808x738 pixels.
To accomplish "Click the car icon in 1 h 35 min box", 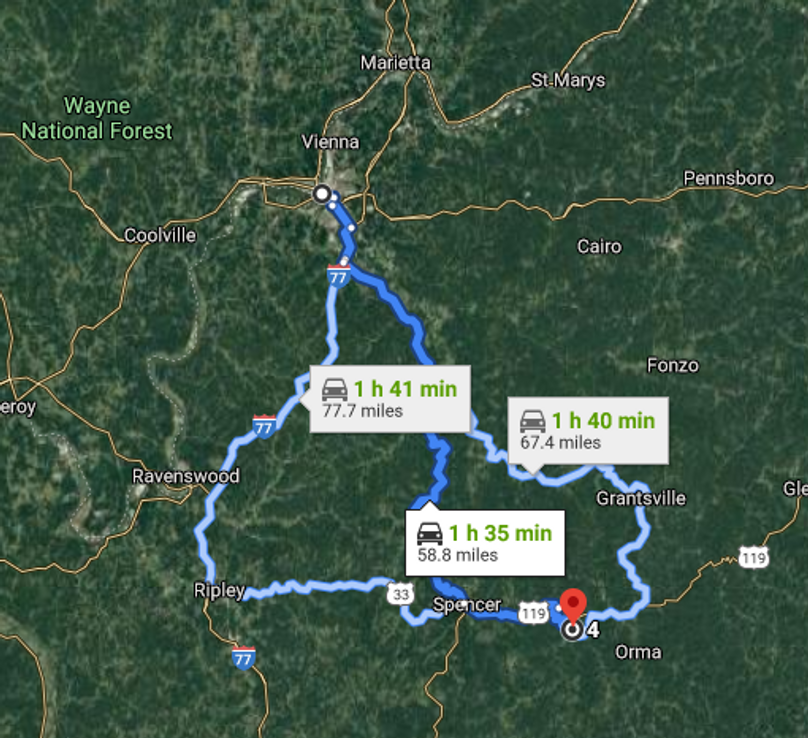I will coord(430,534).
